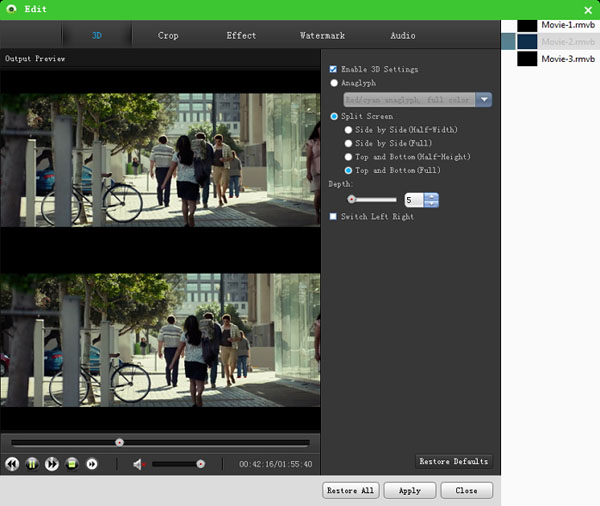The image size is (600, 506).
Task: Increase depth value with up stepper arrow
Action: point(431,196)
